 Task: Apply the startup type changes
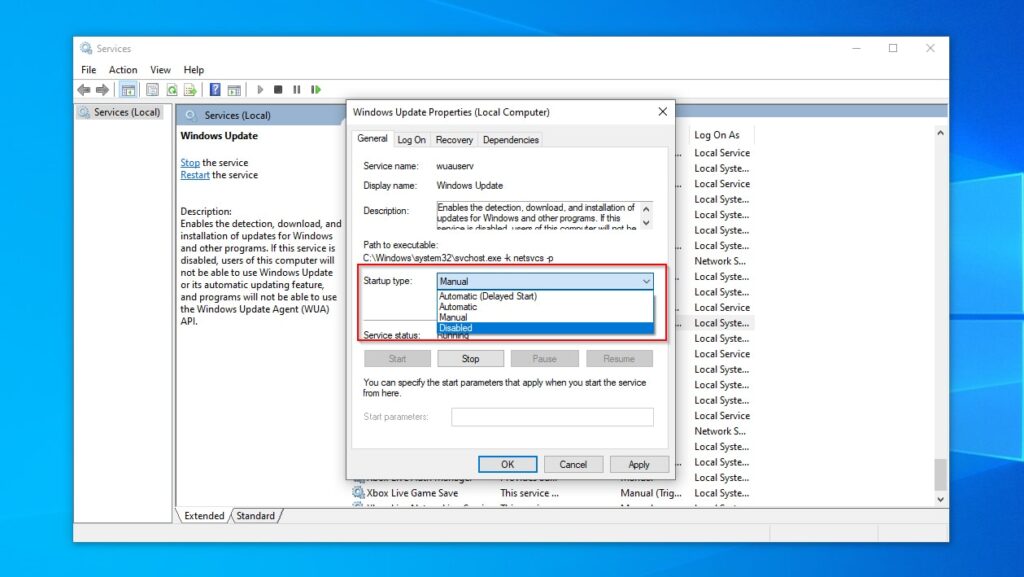tap(639, 464)
